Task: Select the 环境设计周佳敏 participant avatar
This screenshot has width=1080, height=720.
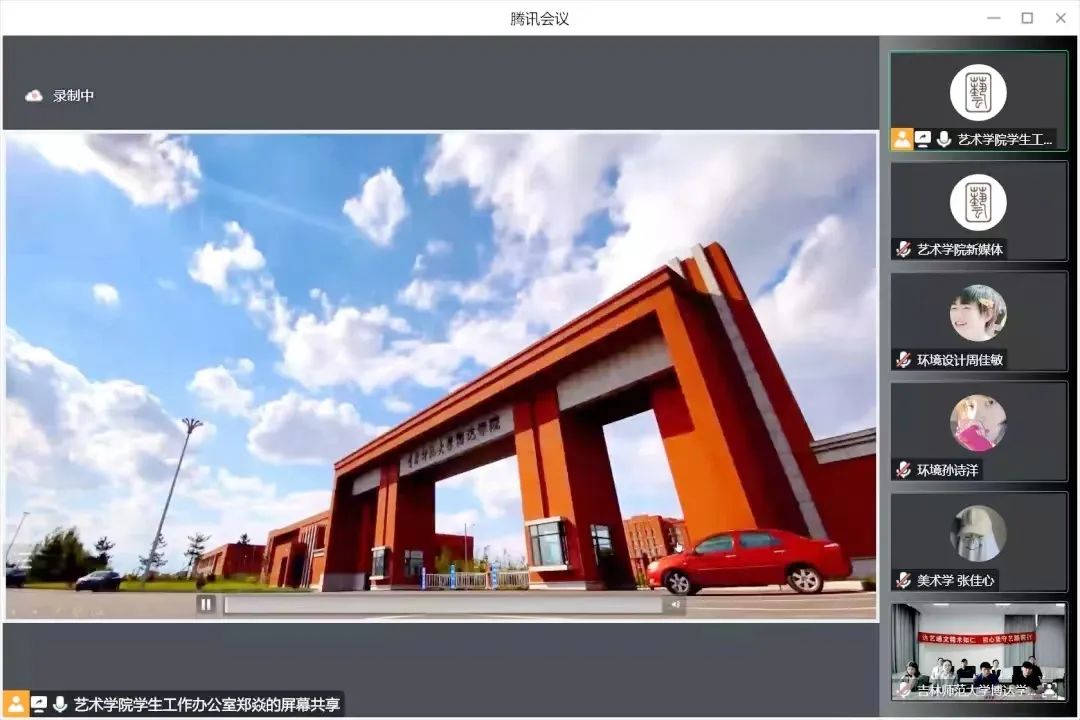Action: coord(977,313)
